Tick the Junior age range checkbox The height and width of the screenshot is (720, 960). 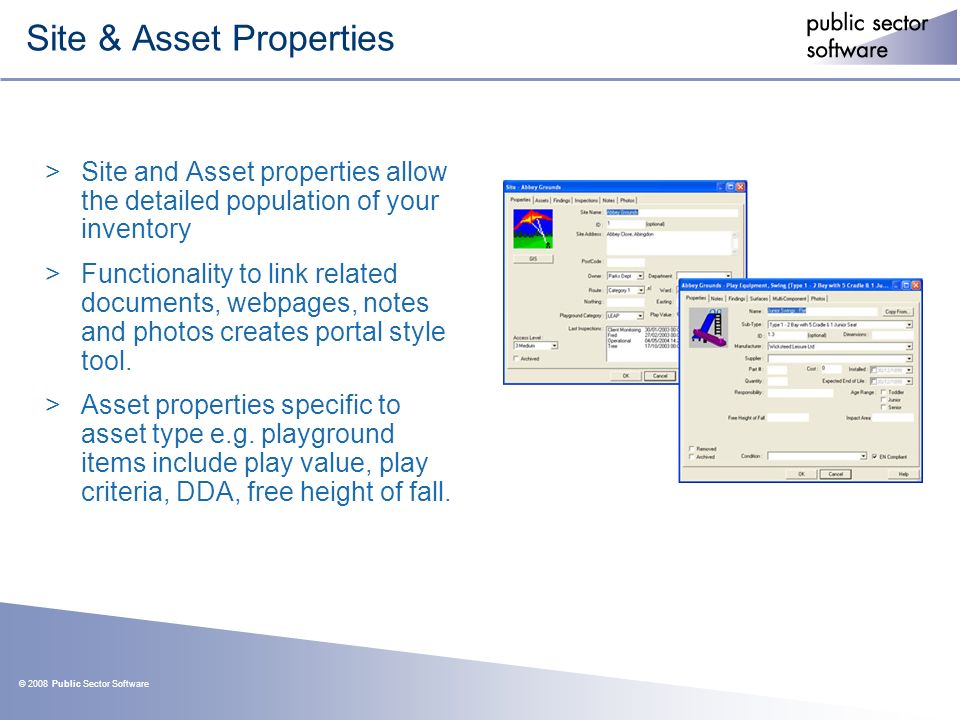[883, 400]
